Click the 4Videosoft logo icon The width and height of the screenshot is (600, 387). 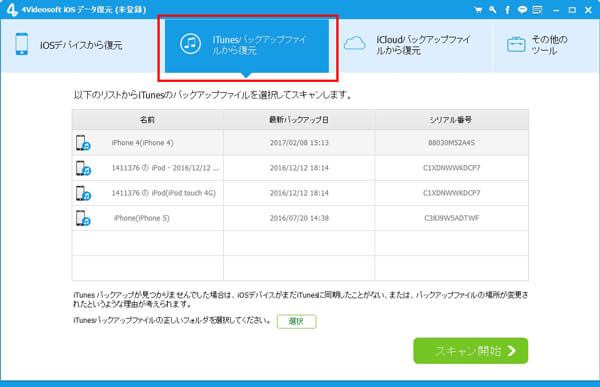(11, 10)
